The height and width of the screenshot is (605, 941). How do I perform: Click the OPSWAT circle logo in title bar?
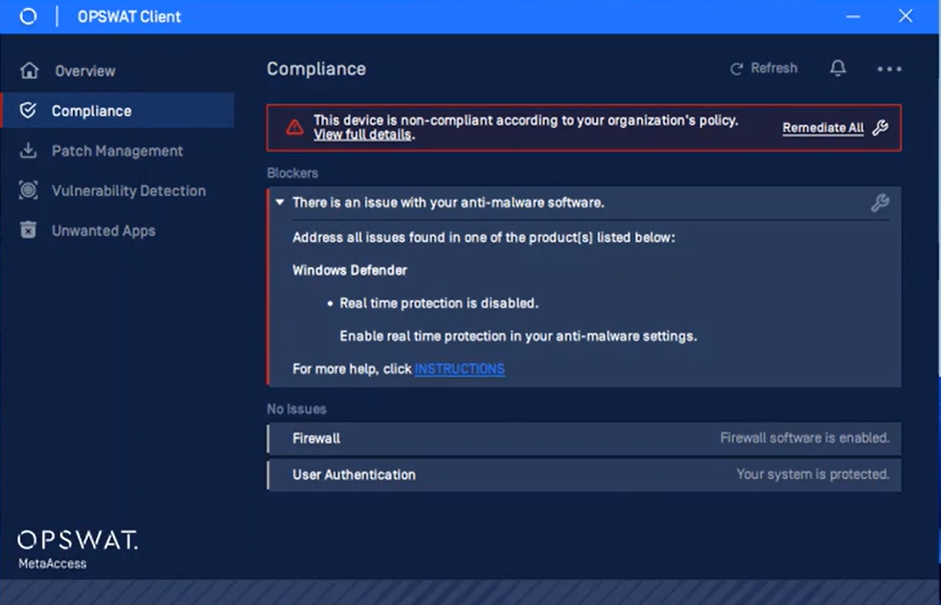(x=28, y=16)
